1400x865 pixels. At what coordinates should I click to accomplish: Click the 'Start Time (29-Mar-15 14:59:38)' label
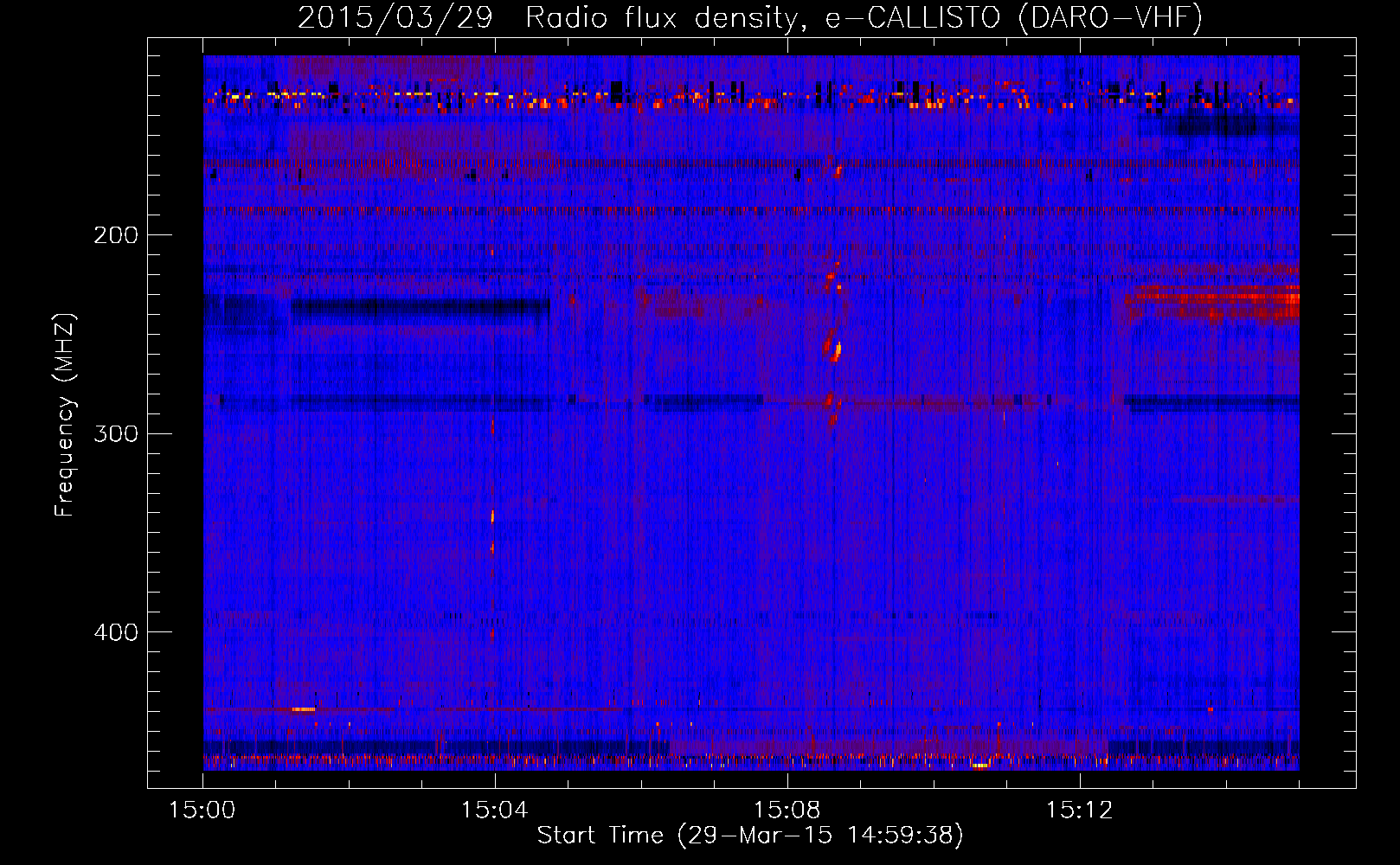coord(750,836)
